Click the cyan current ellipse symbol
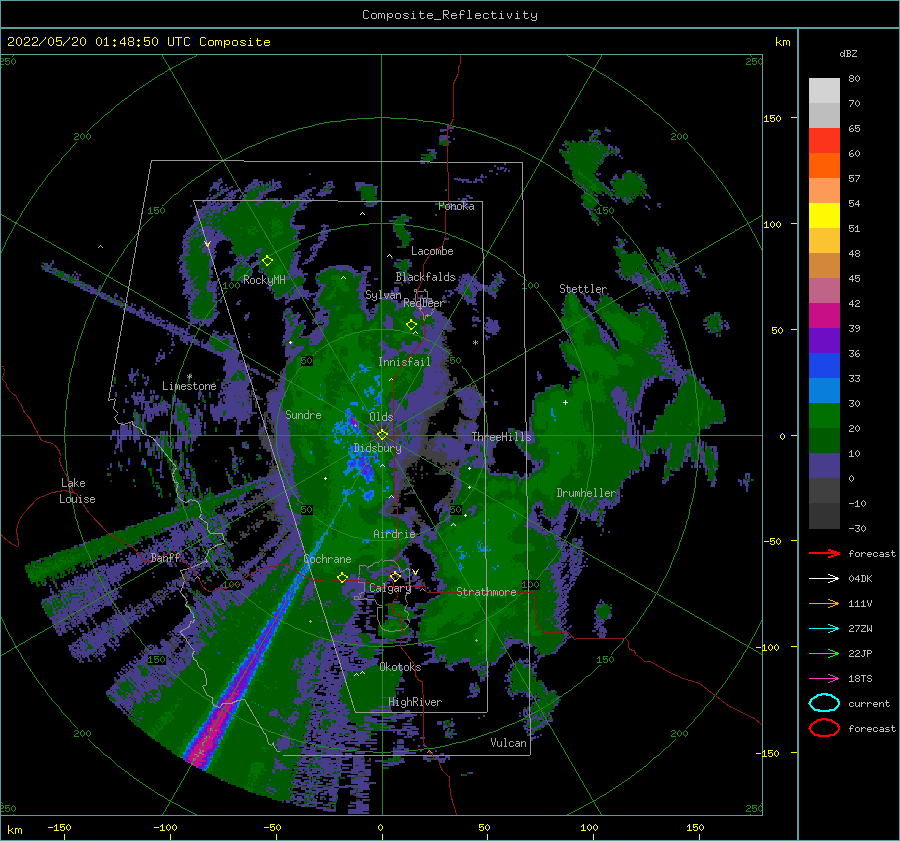The height and width of the screenshot is (841, 900). pyautogui.click(x=824, y=703)
